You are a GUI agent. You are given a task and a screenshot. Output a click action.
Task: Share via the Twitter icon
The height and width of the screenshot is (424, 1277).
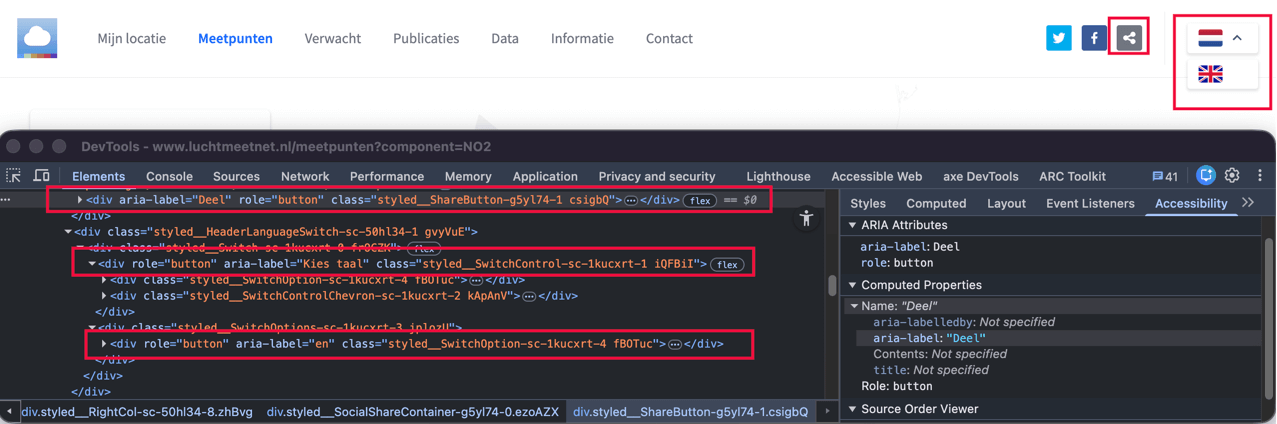pos(1059,38)
